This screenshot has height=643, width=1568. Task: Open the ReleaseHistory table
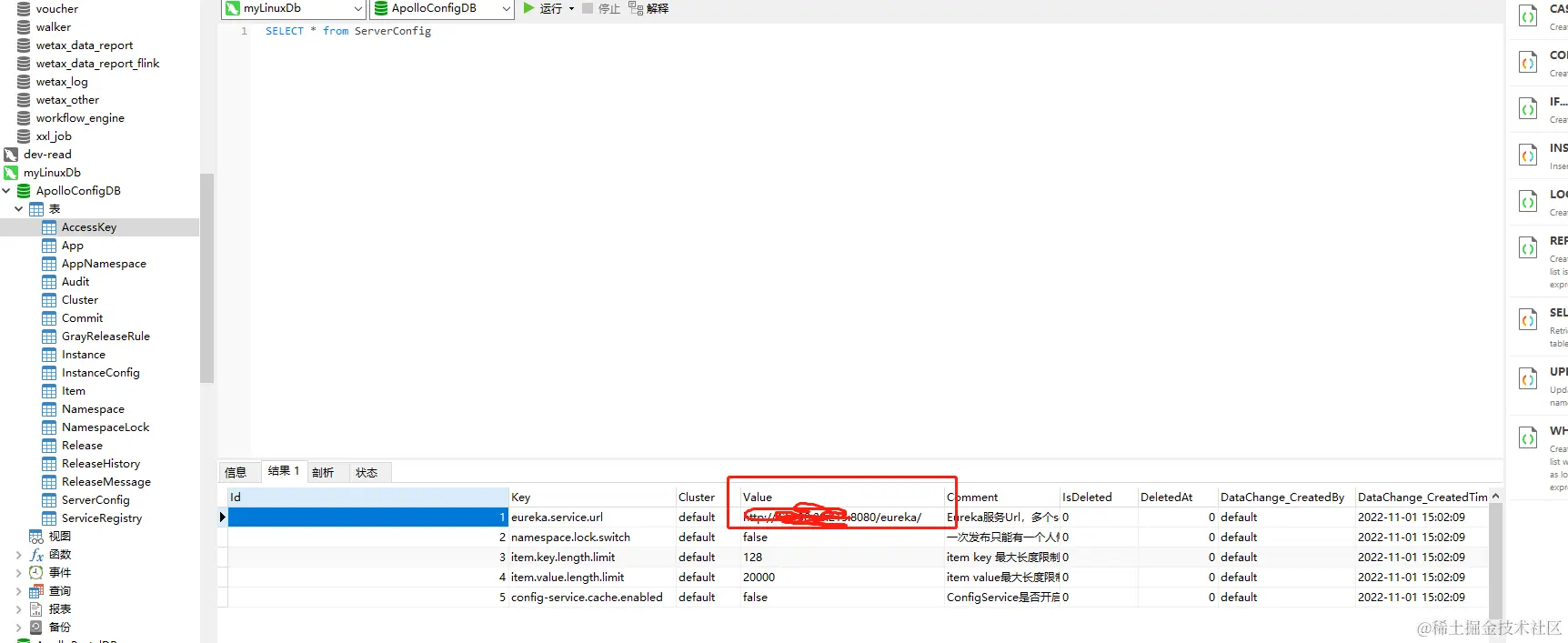(101, 464)
